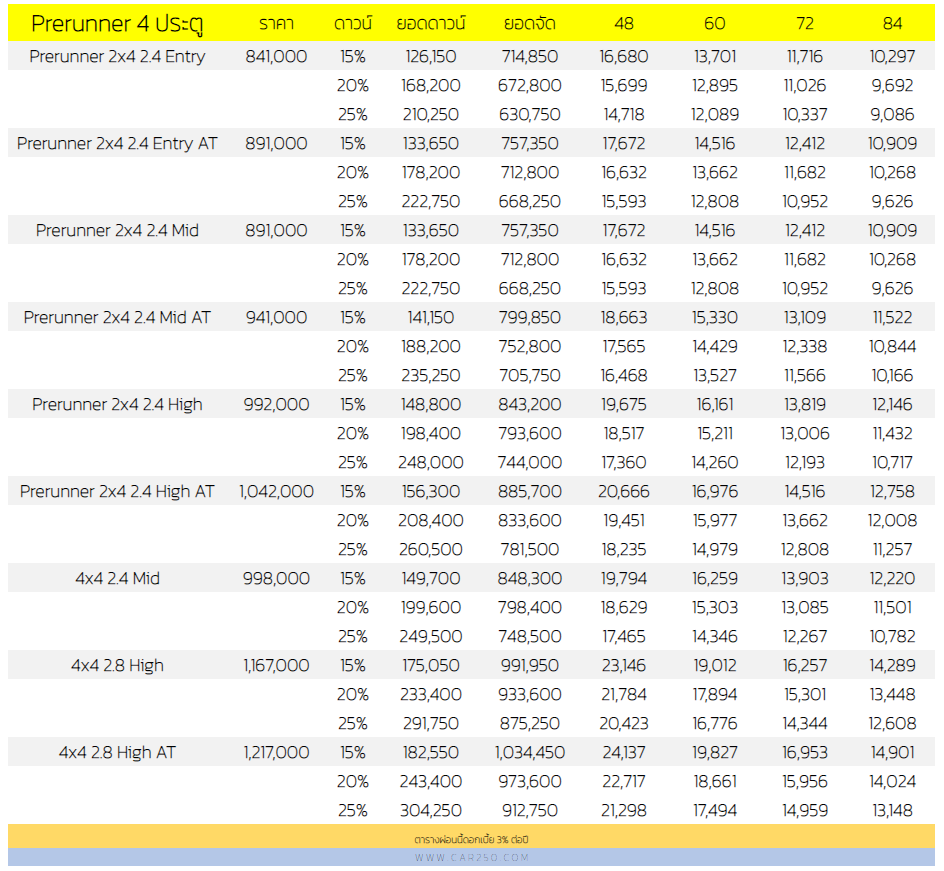Click installment value 13,701
Image resolution: width=944 pixels, height=871 pixels.
pos(715,57)
